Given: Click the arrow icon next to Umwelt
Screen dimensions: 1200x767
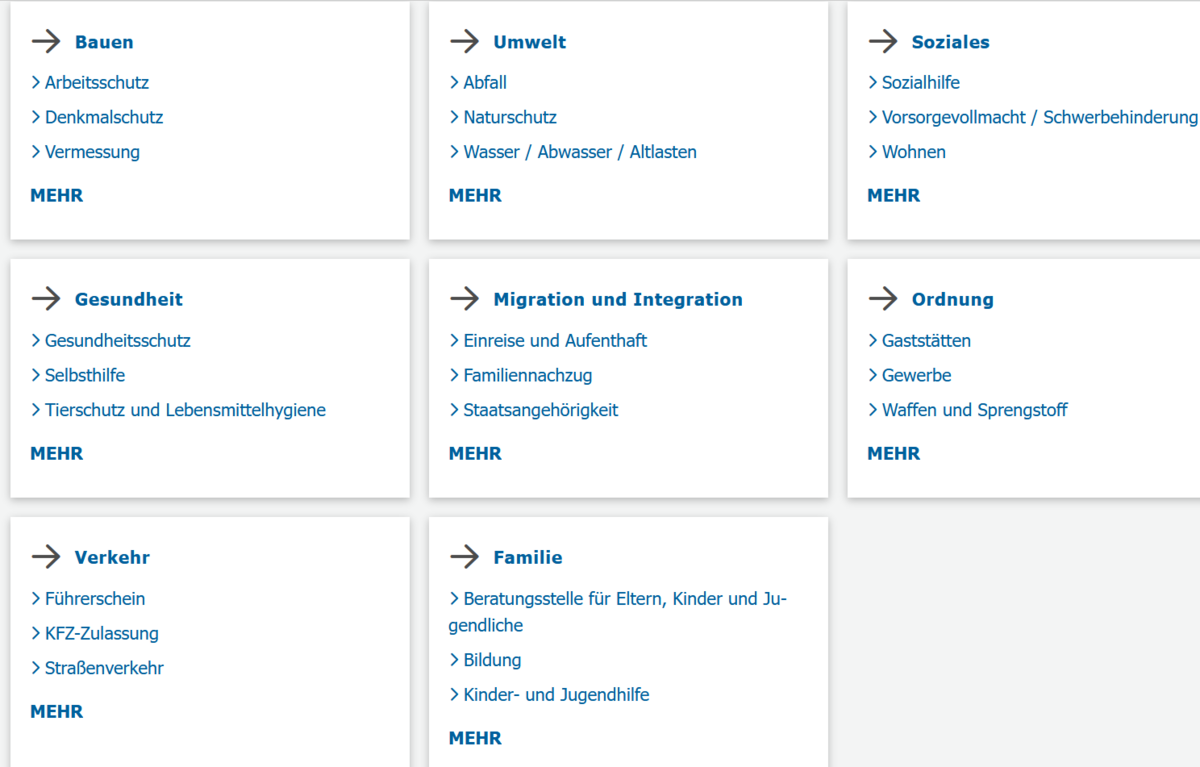Looking at the screenshot, I should (465, 42).
